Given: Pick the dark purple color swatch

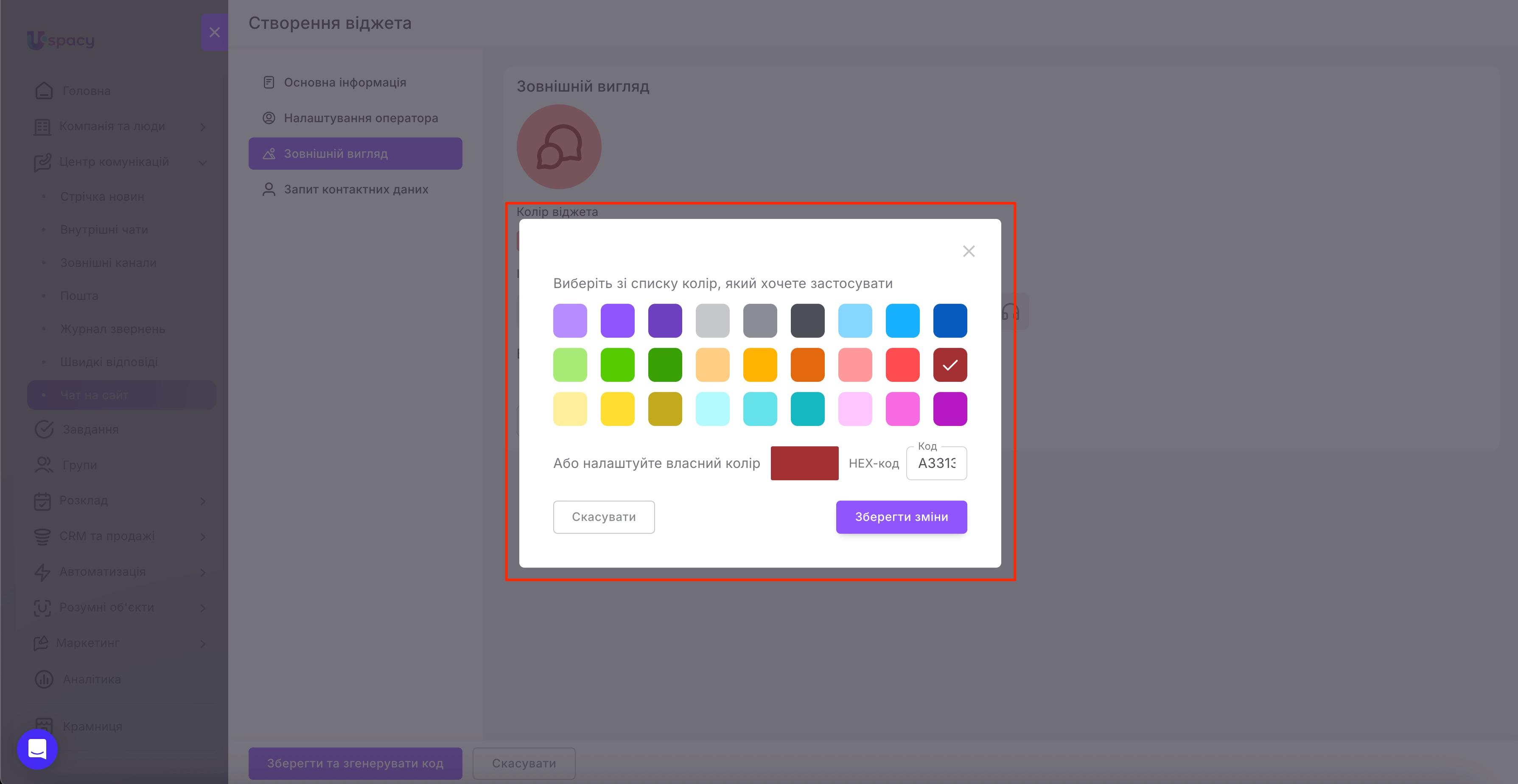Looking at the screenshot, I should pos(665,321).
